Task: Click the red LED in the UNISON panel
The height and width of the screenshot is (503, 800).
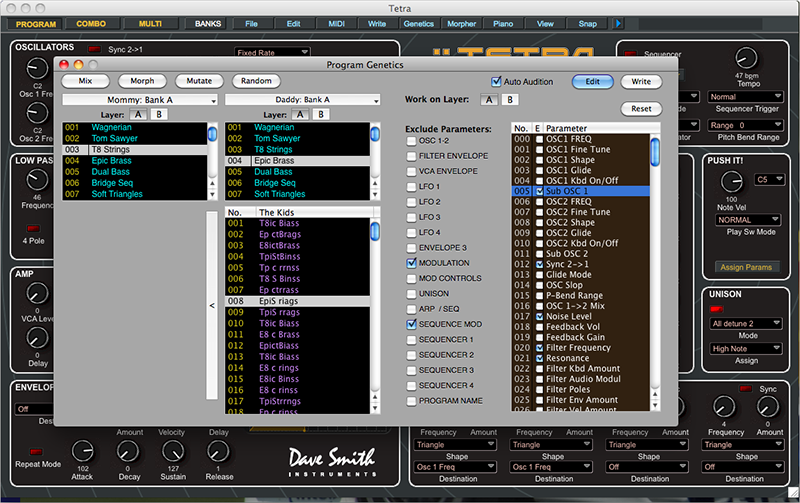Action: (x=717, y=308)
